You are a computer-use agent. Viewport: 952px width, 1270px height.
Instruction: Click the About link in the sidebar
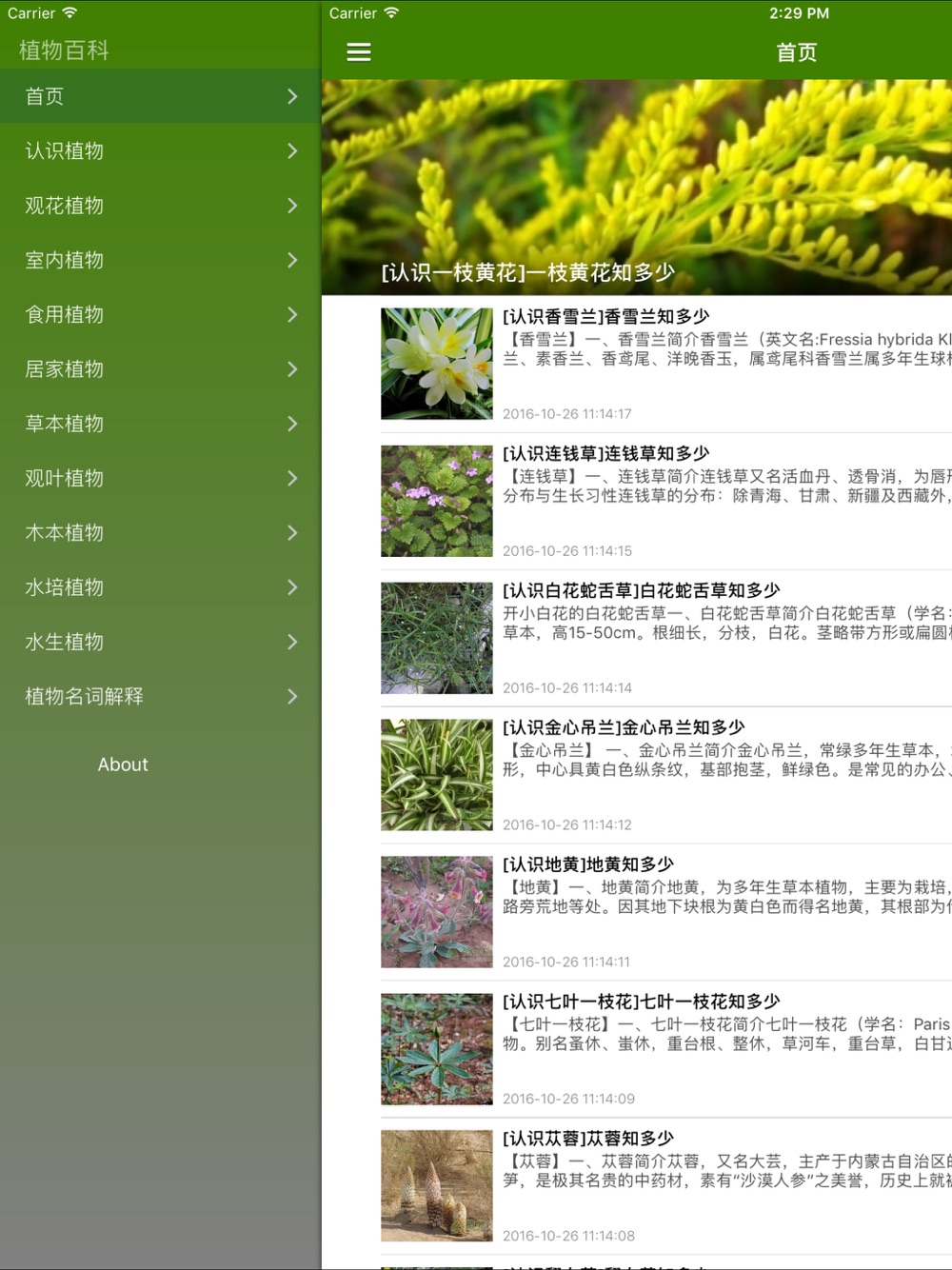(x=123, y=764)
